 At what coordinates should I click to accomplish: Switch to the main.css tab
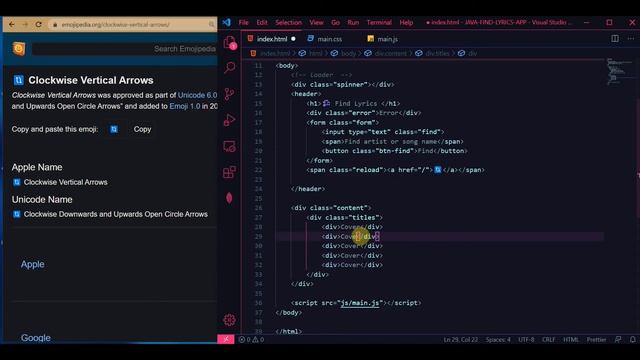[x=329, y=39]
